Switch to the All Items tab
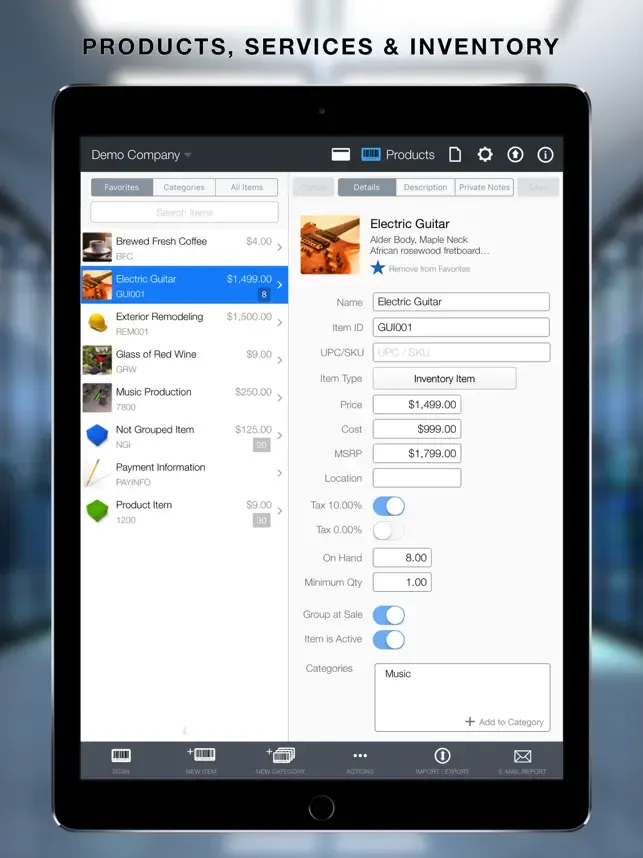643x858 pixels. pos(247,187)
